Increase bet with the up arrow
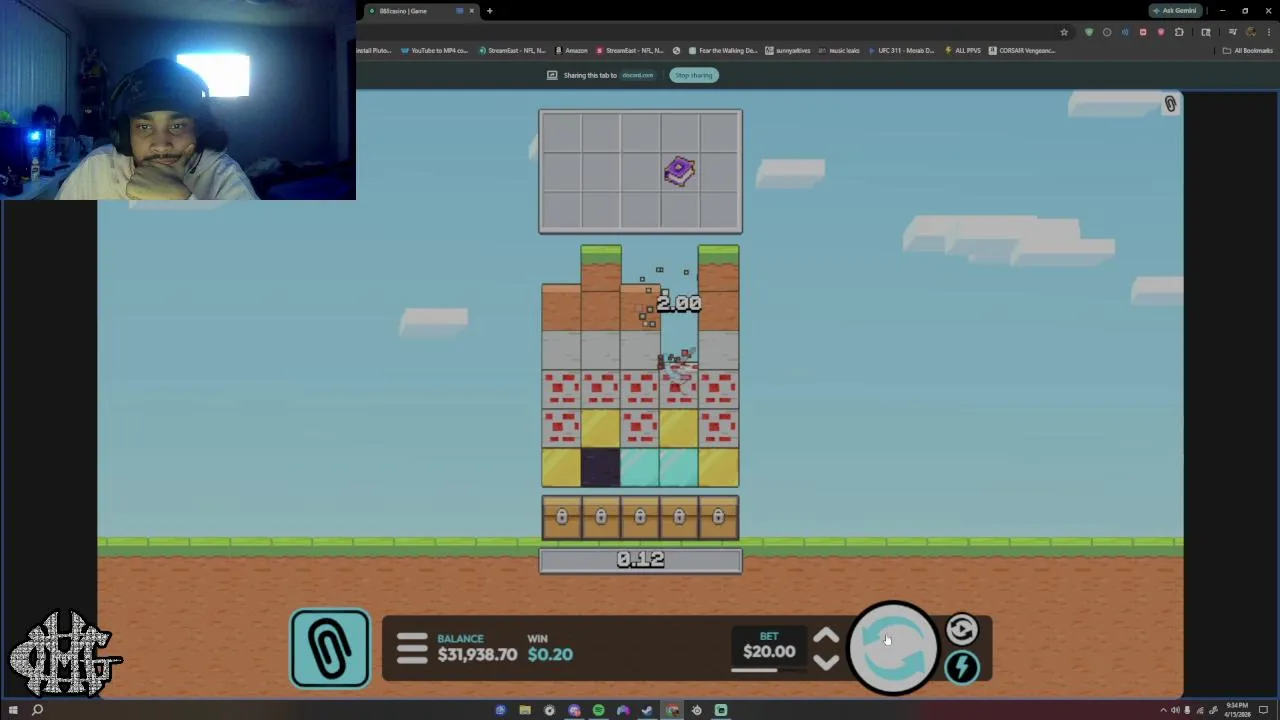This screenshot has width=1280, height=720. (x=826, y=636)
